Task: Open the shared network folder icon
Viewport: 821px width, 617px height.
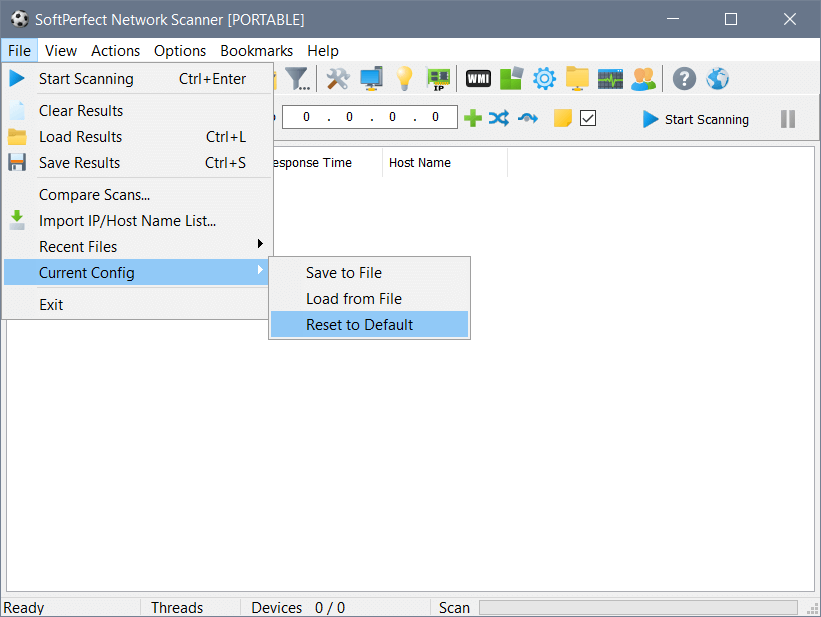Action: point(577,79)
